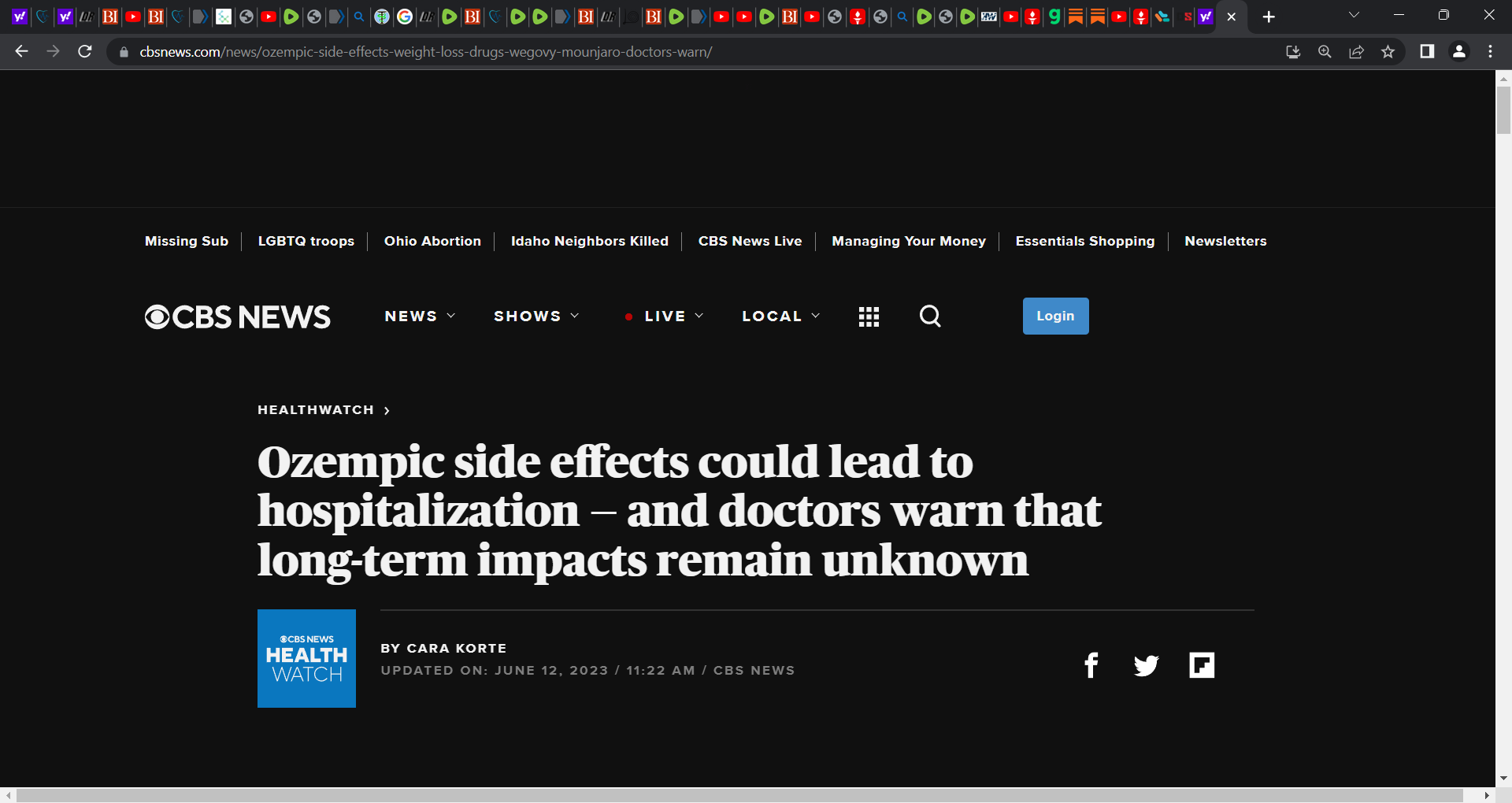Screen dimensions: 1512x803
Task: Open the tab search dropdown chevron
Action: coord(1354,15)
